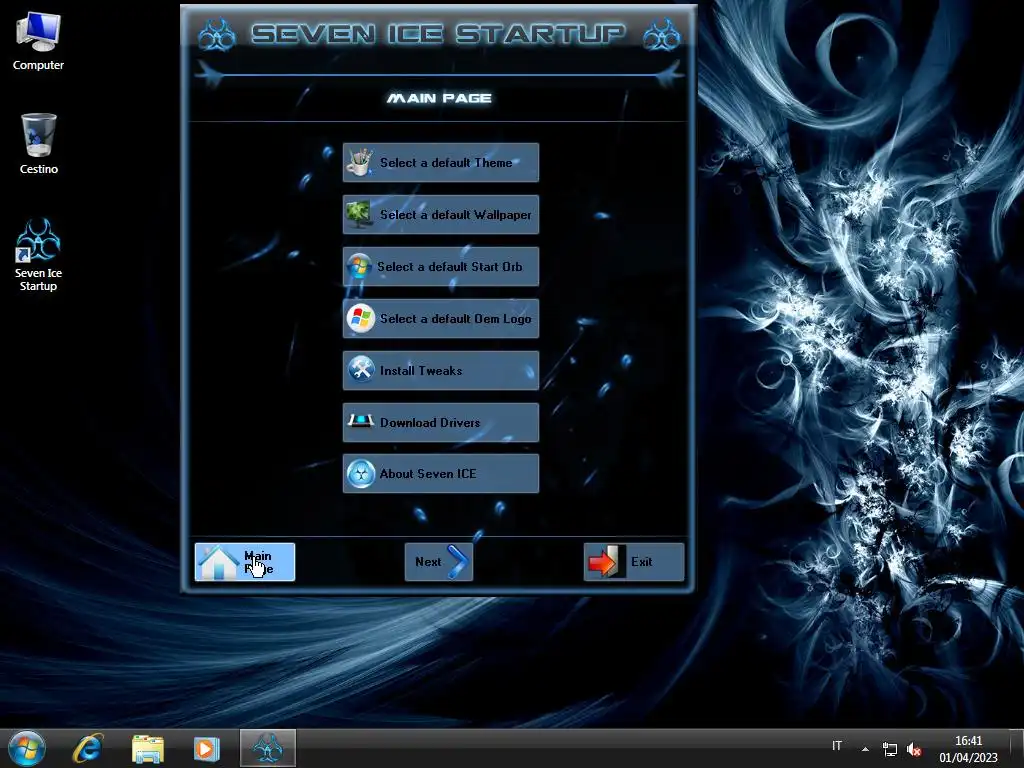Click the biohazard About icon
Image resolution: width=1024 pixels, height=768 pixels.
click(x=360, y=473)
